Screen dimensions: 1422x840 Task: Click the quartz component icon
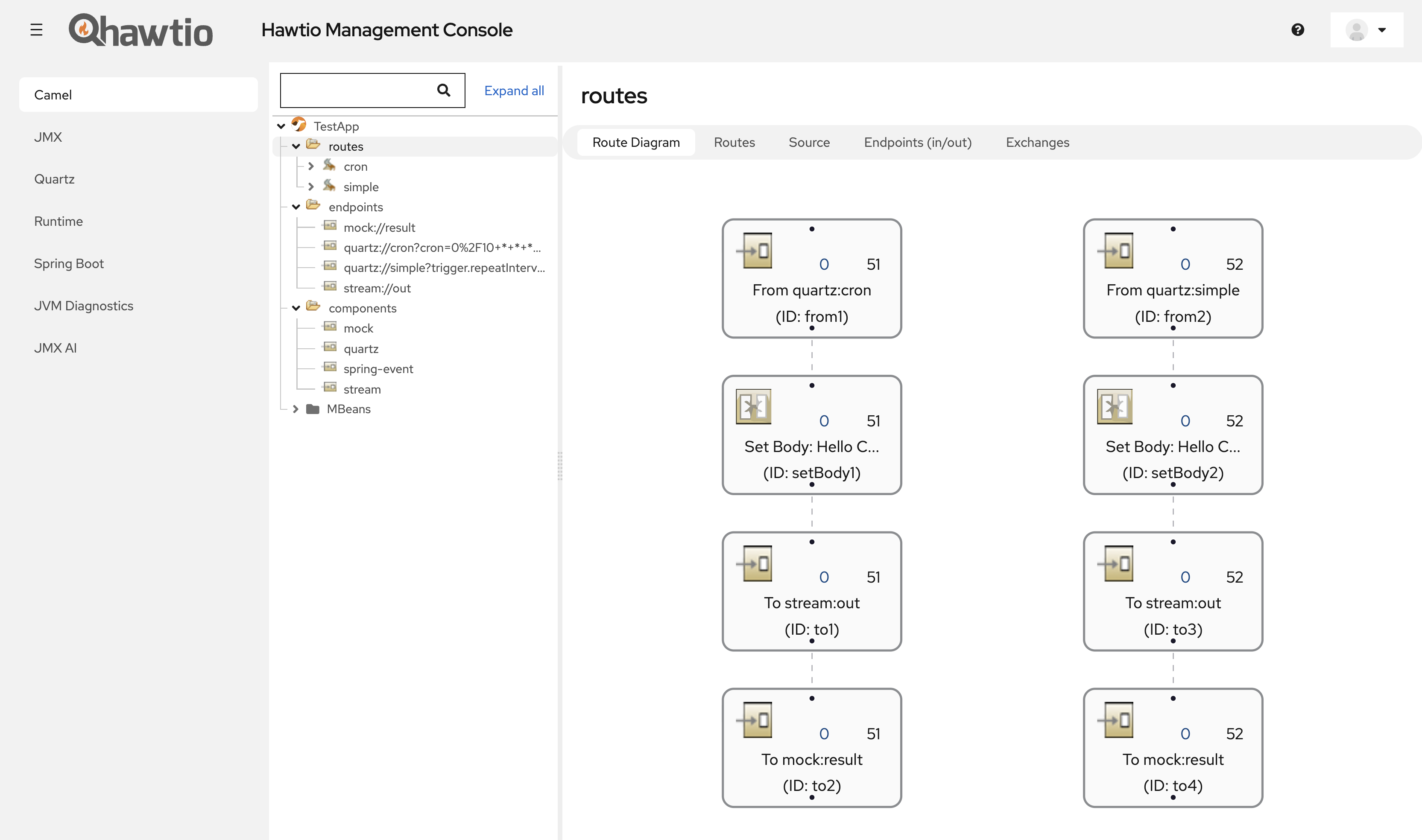[330, 347]
